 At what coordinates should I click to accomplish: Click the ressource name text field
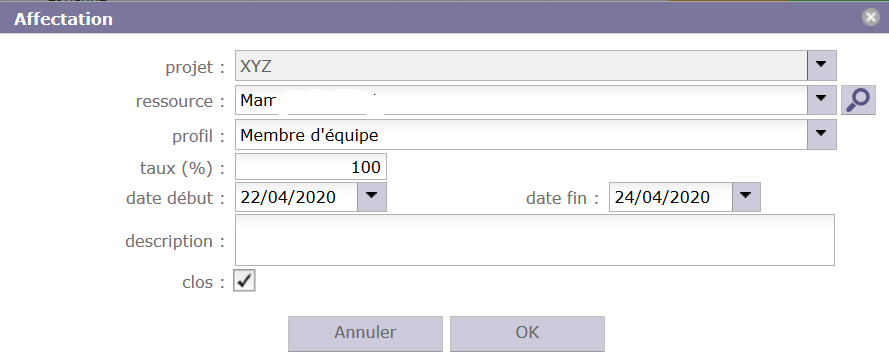(521, 100)
